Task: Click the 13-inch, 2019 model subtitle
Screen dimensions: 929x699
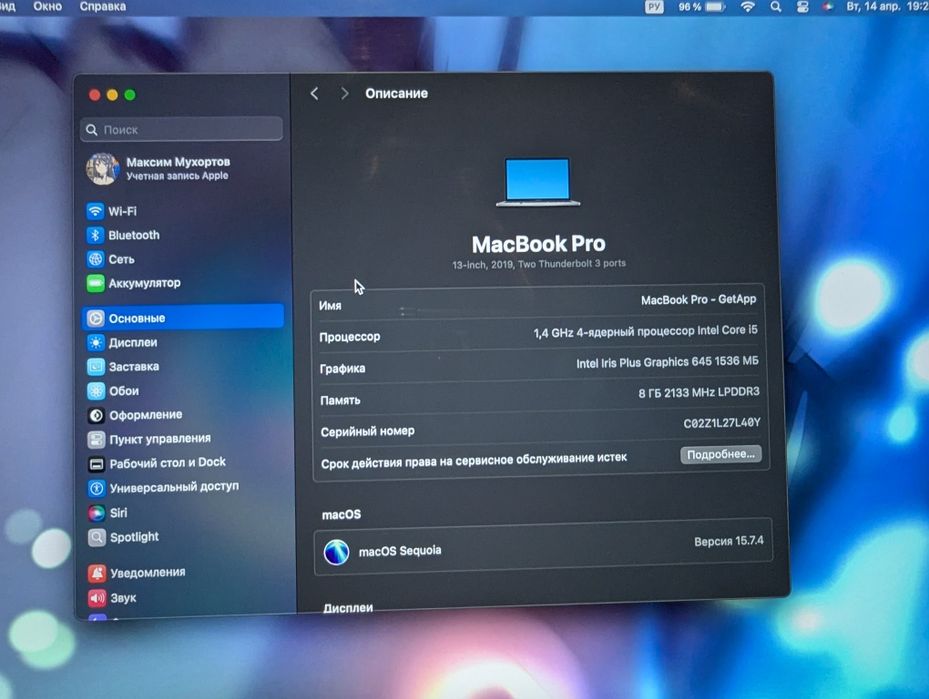Action: point(539,264)
